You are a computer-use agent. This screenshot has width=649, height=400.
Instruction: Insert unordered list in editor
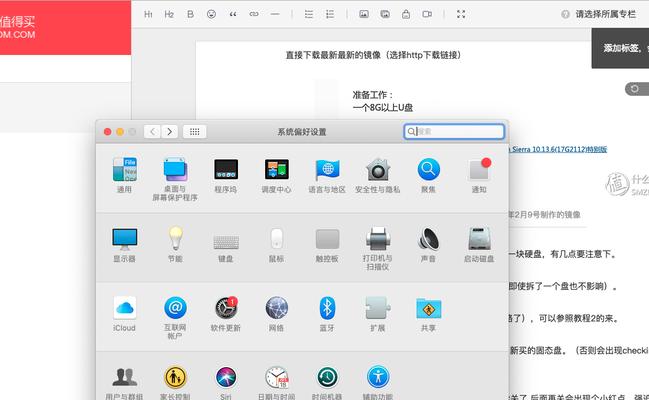coord(309,14)
